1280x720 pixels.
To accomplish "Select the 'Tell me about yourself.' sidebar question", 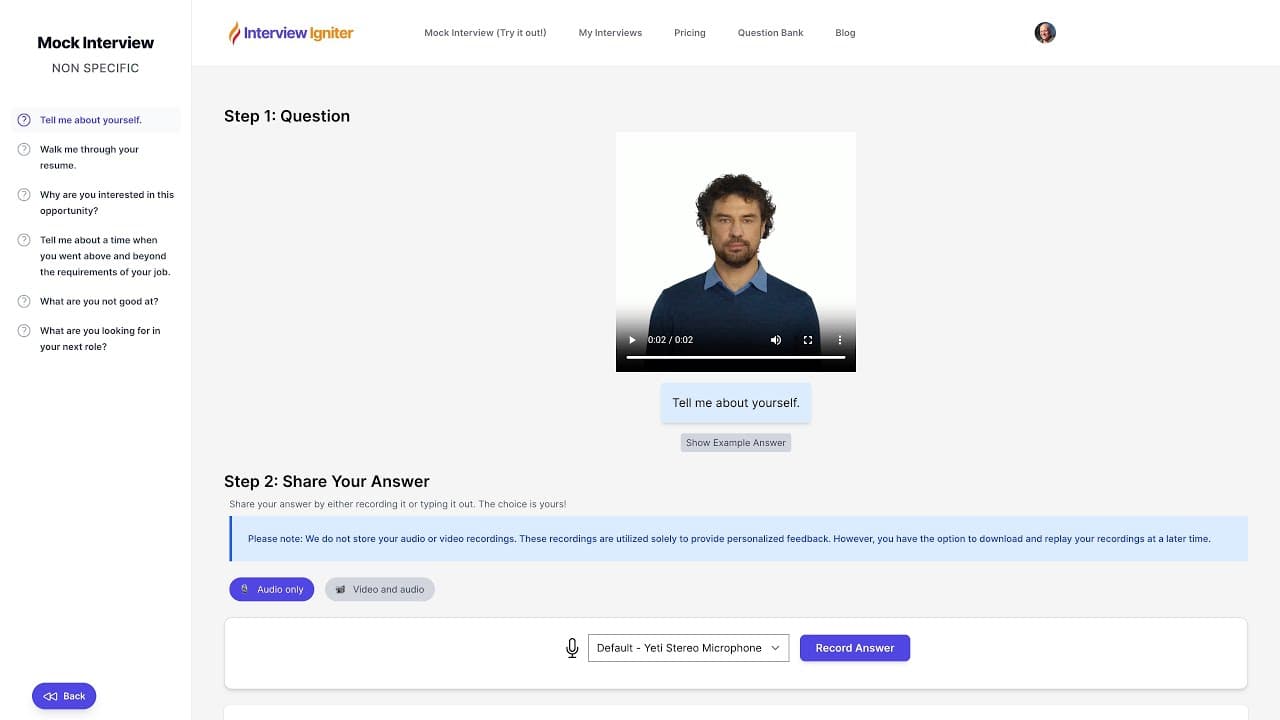I will tap(96, 120).
